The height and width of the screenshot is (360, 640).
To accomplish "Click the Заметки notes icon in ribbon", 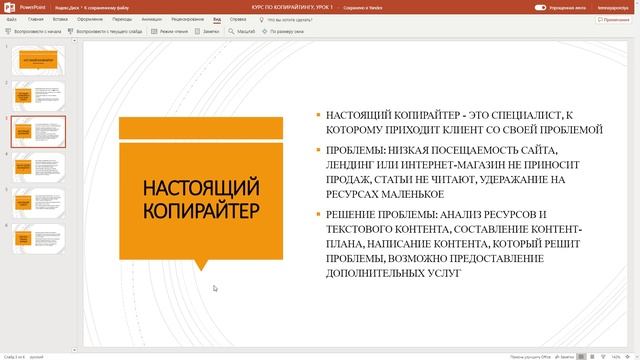I will [198, 31].
